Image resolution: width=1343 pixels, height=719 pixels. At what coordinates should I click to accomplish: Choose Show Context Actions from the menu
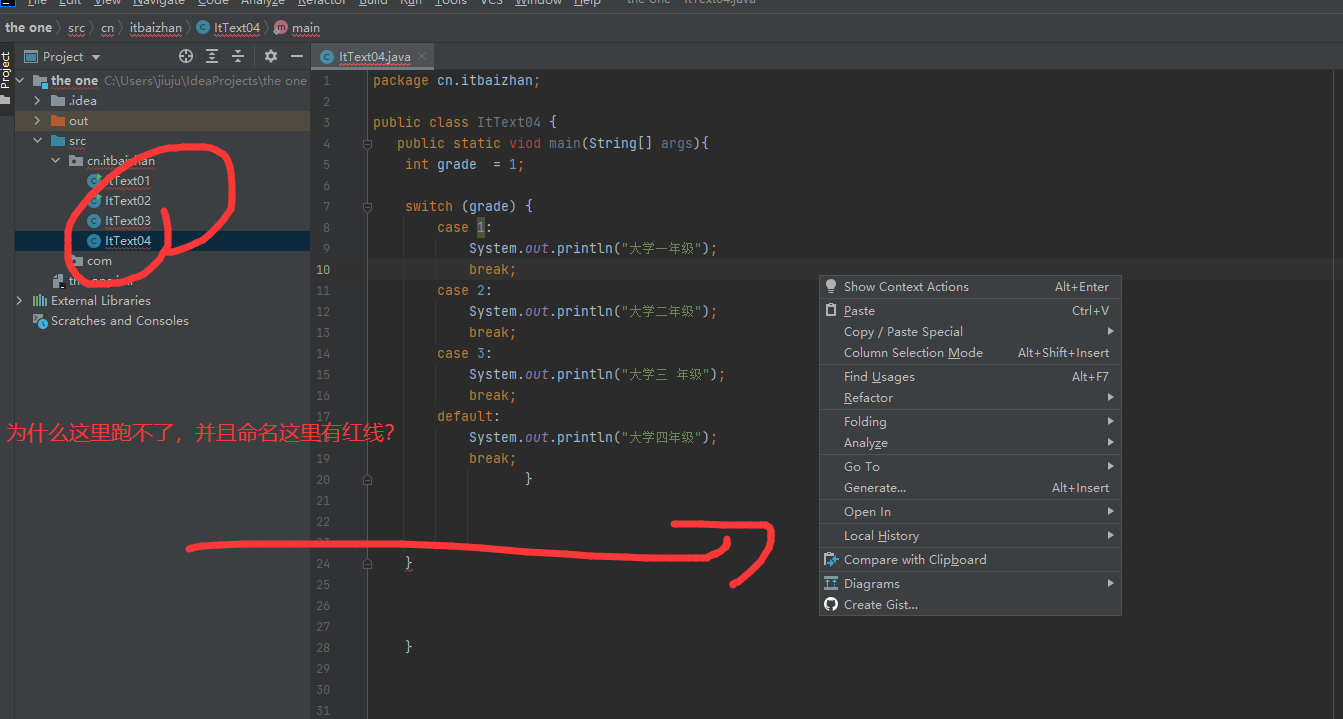coord(970,287)
